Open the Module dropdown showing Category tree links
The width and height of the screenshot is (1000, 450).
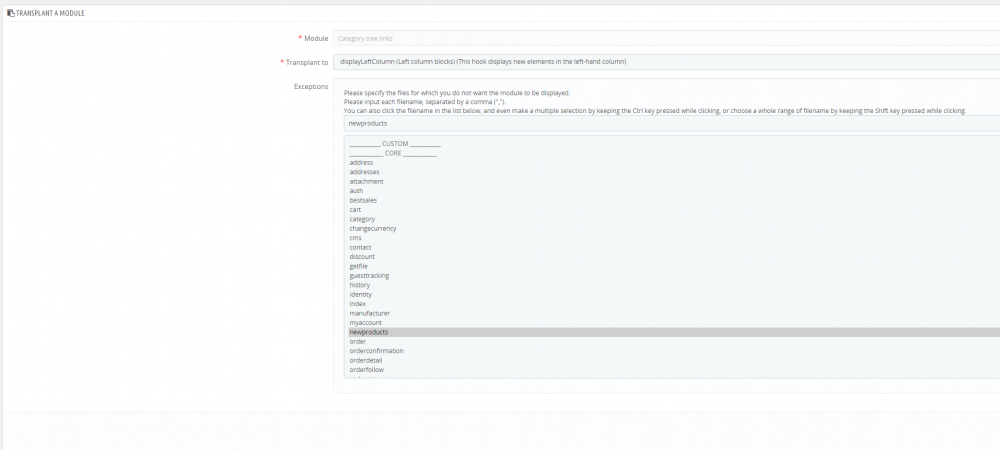[666, 38]
